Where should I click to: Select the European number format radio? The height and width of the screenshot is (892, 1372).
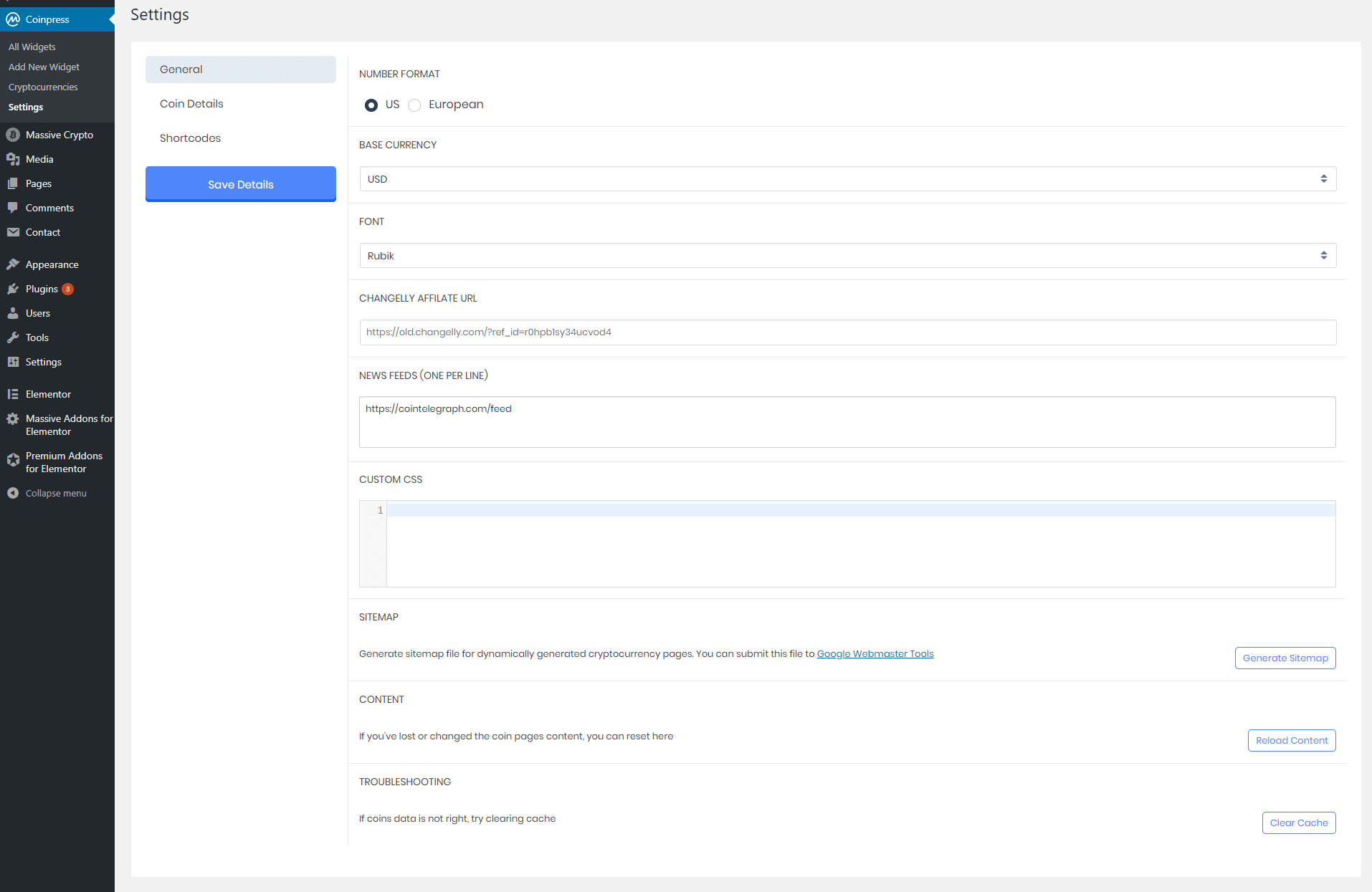click(414, 105)
